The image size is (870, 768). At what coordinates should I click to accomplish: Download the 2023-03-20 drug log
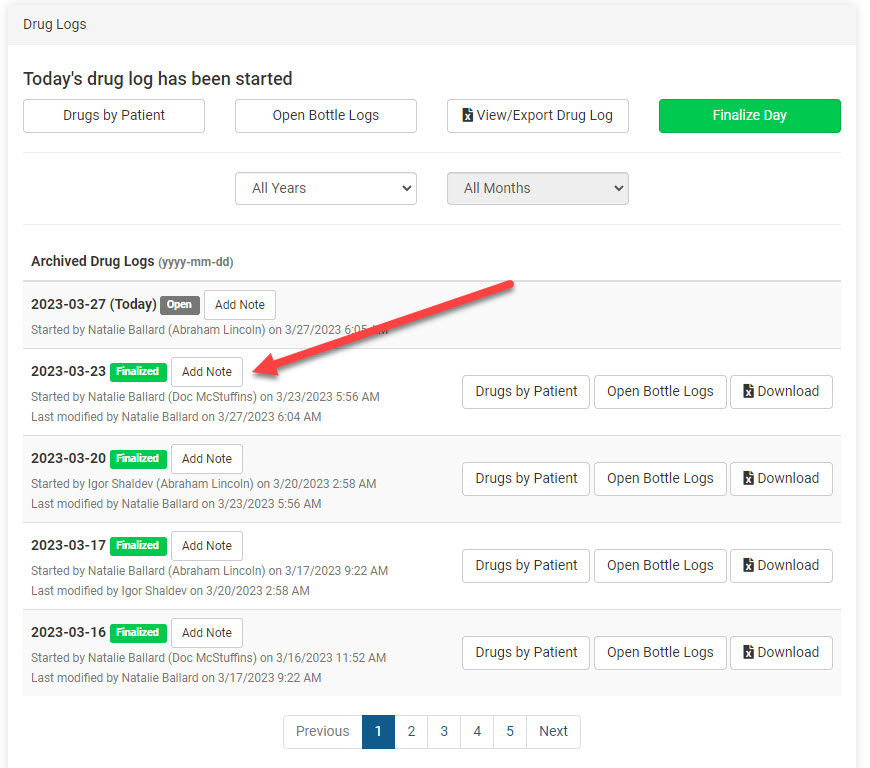click(780, 479)
